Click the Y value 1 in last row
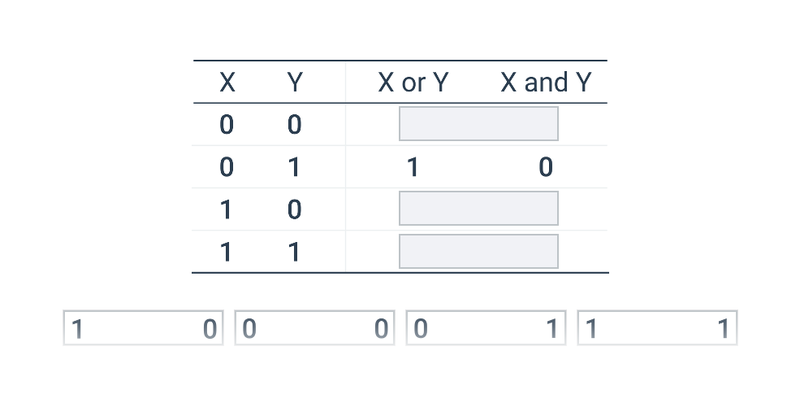This screenshot has height=400, width=800. 294,252
